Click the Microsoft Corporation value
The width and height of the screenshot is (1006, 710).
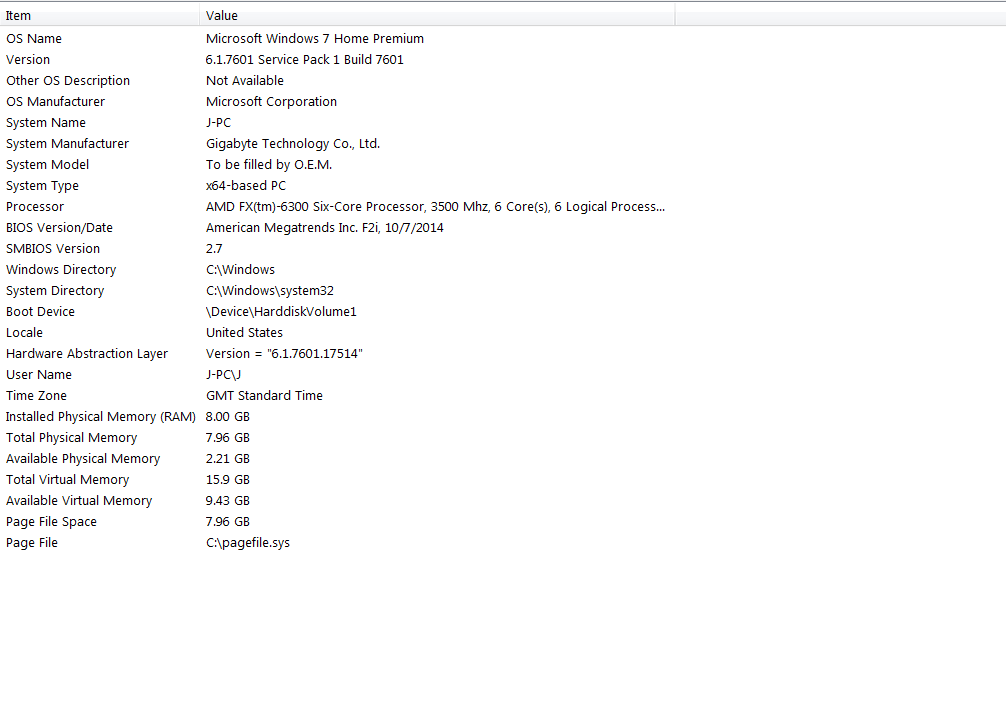pyautogui.click(x=271, y=101)
